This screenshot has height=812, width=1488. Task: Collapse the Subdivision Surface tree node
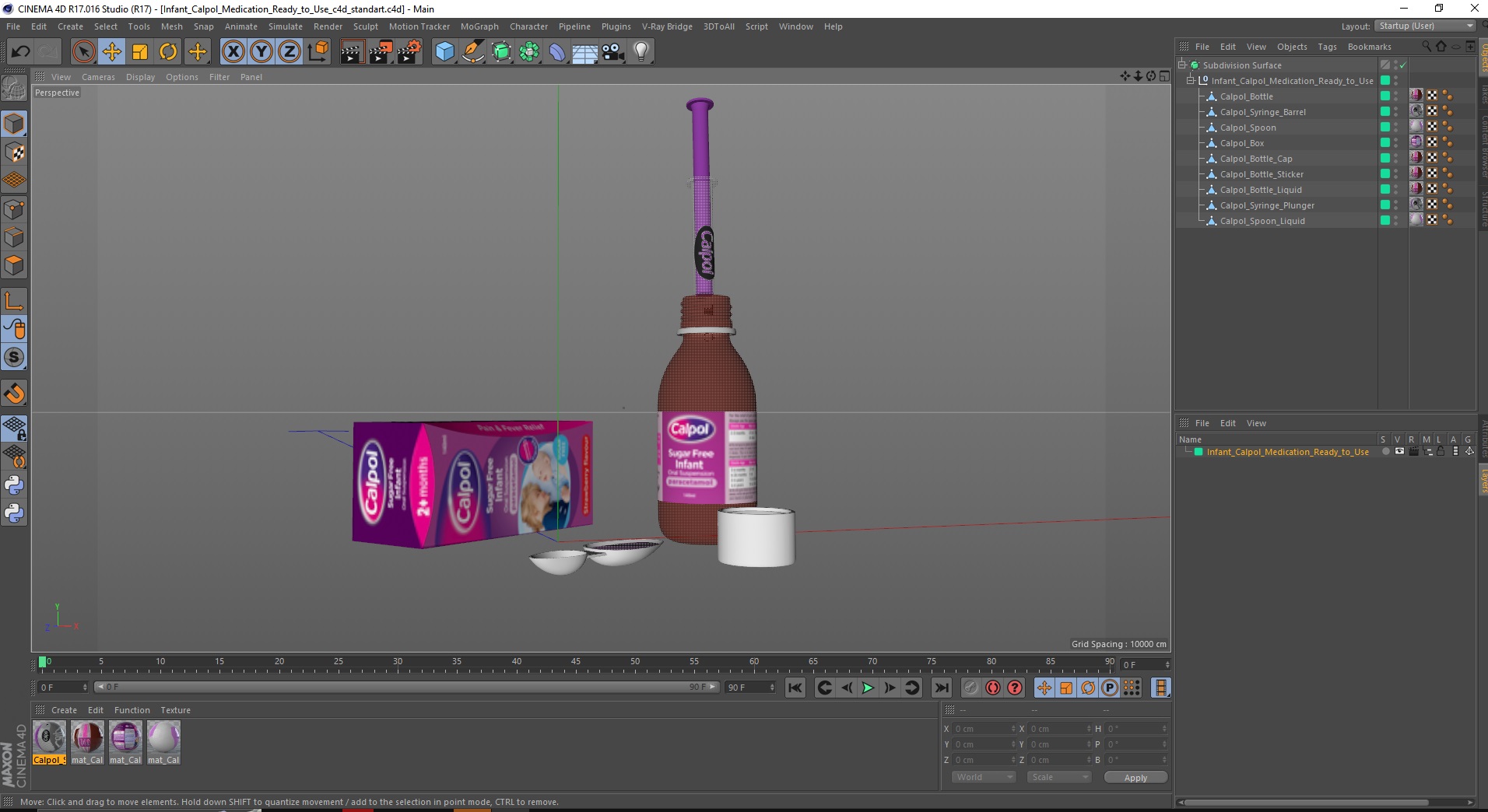tap(1182, 65)
